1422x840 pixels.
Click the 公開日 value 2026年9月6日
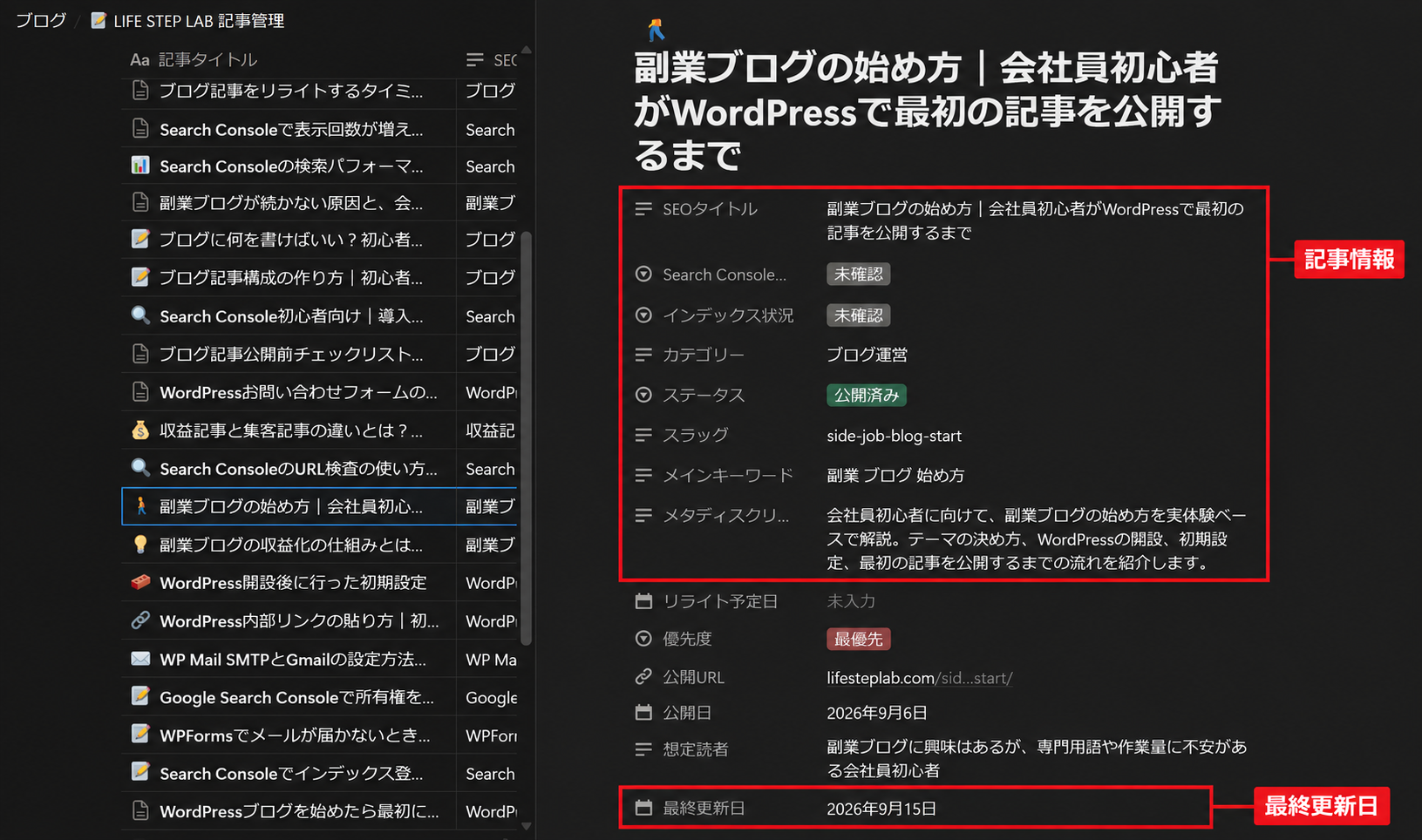(876, 713)
